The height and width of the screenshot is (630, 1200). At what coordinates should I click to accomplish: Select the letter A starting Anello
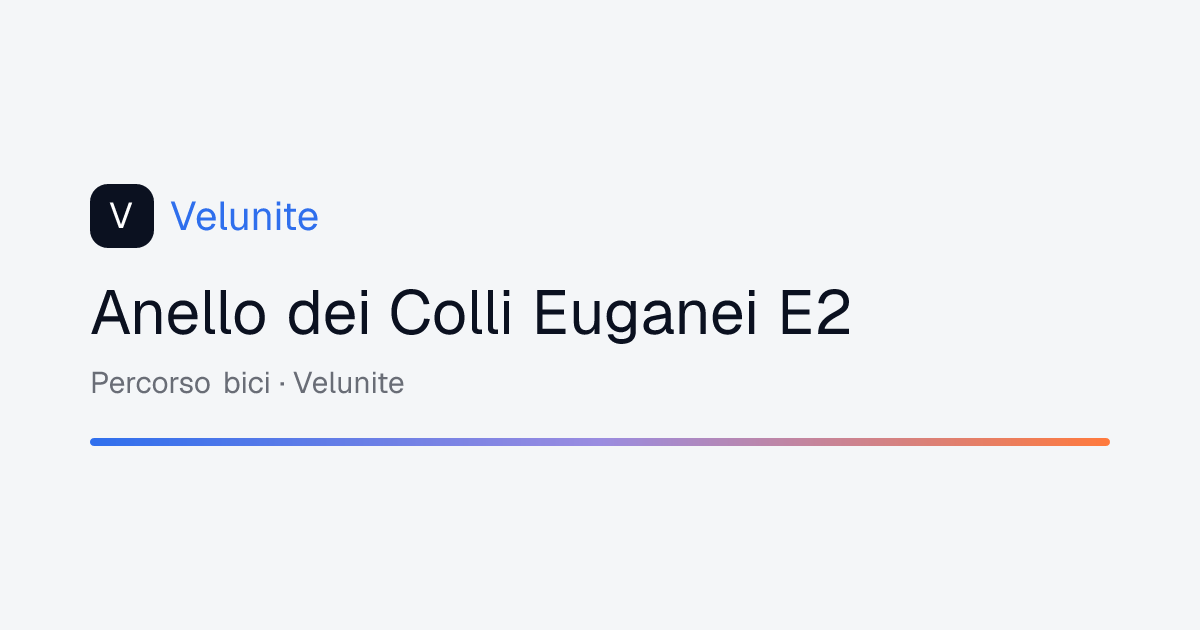(x=109, y=314)
